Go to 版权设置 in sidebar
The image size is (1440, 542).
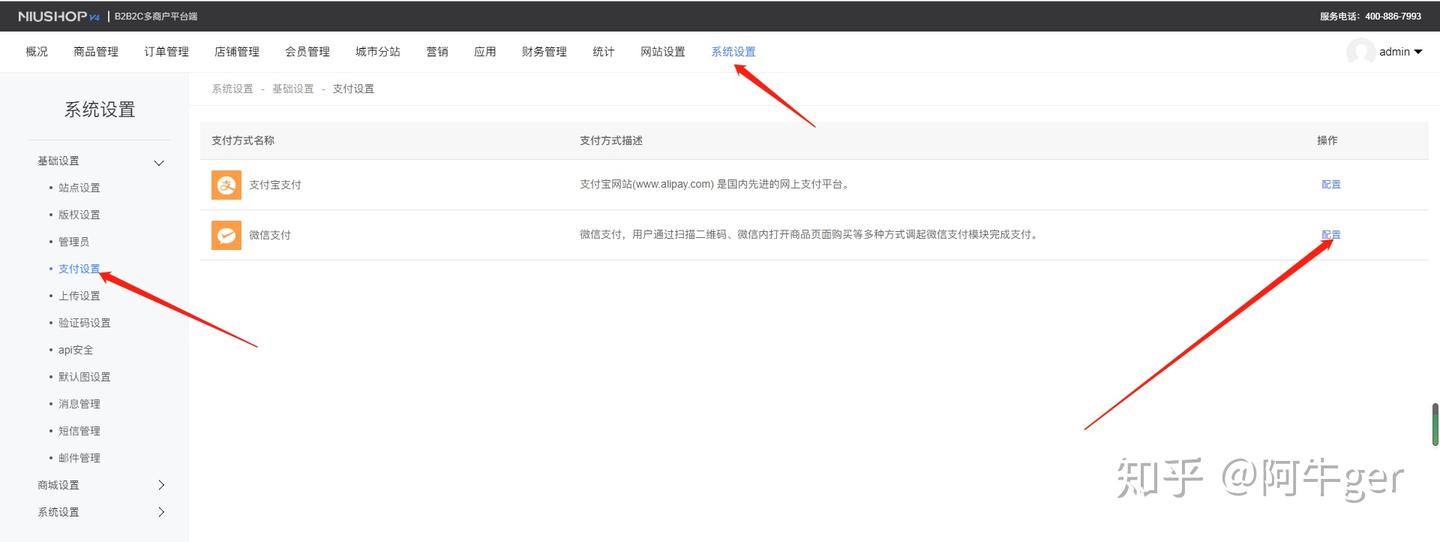coord(79,215)
